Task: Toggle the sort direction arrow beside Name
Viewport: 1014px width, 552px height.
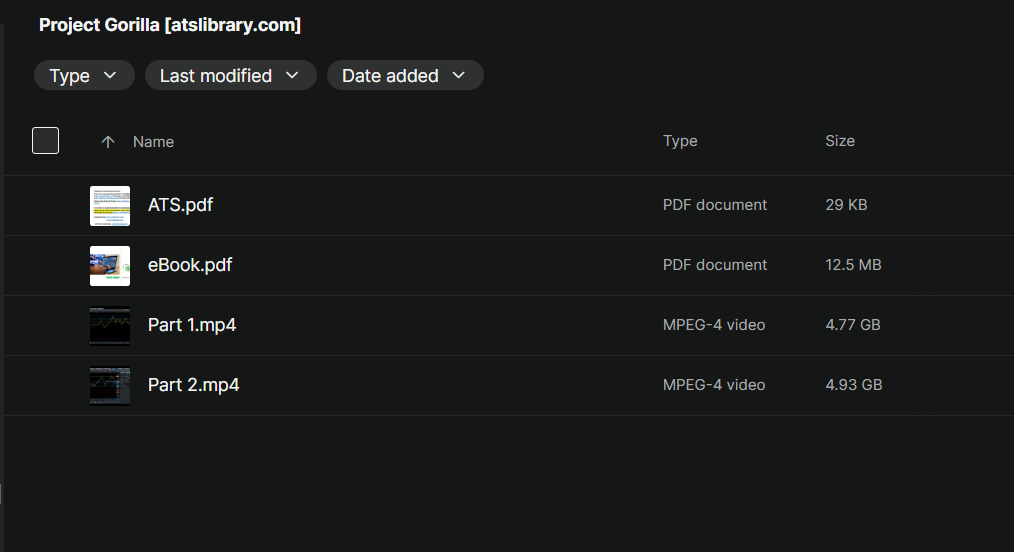Action: [x=108, y=142]
